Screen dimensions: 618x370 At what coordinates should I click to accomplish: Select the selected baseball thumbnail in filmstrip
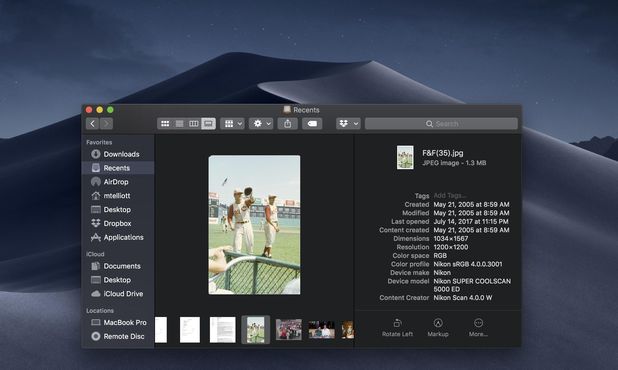[x=255, y=329]
